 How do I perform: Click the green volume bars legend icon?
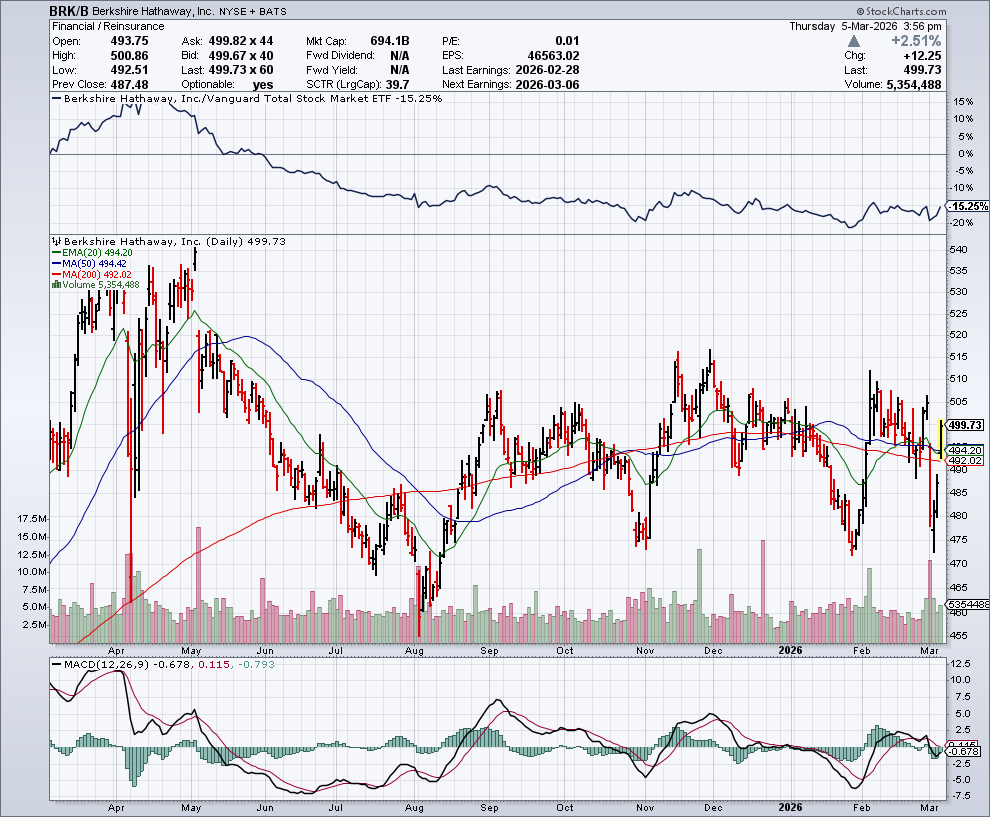pos(55,285)
